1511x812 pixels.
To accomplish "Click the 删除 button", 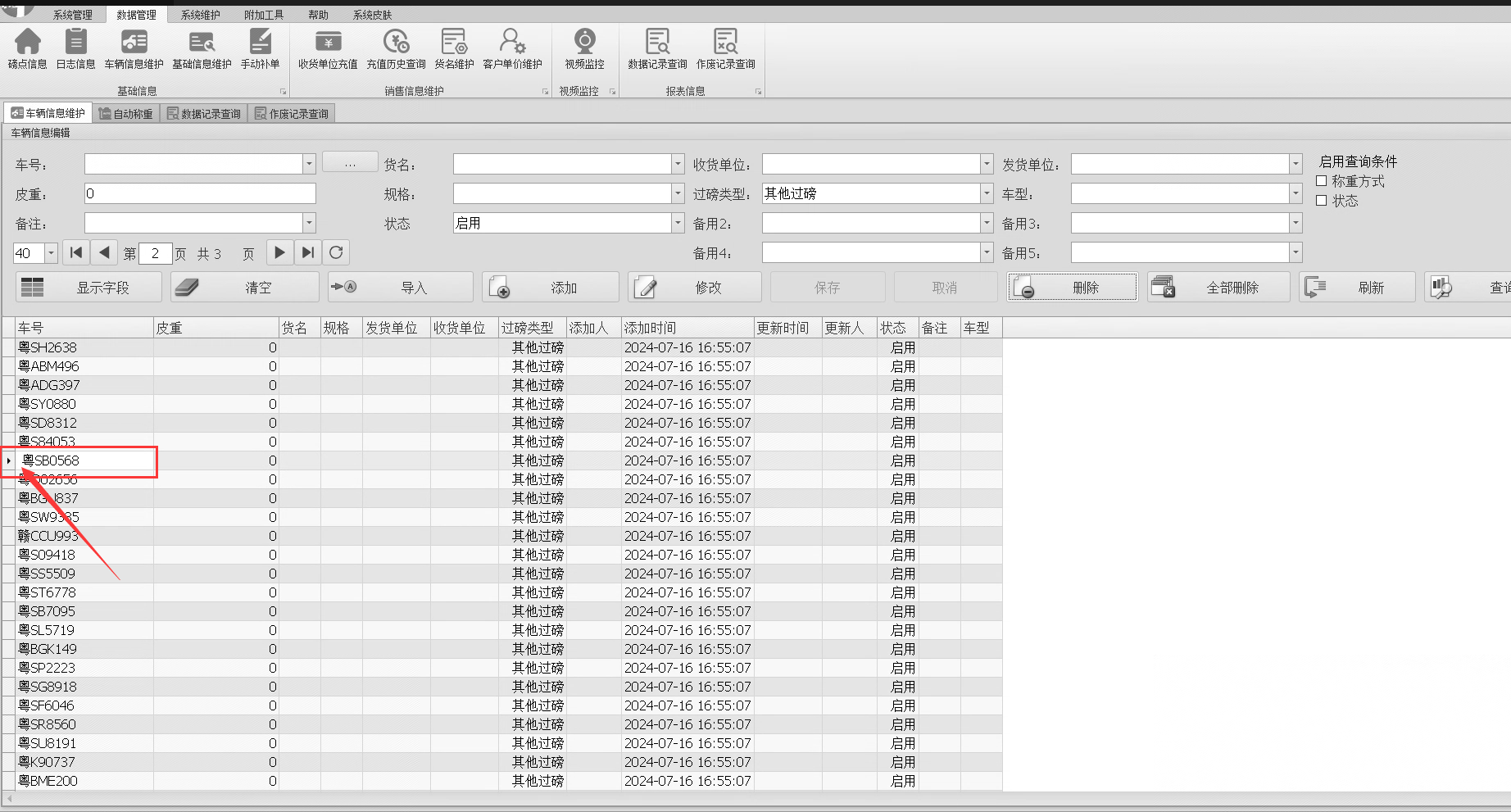I will pyautogui.click(x=1073, y=288).
